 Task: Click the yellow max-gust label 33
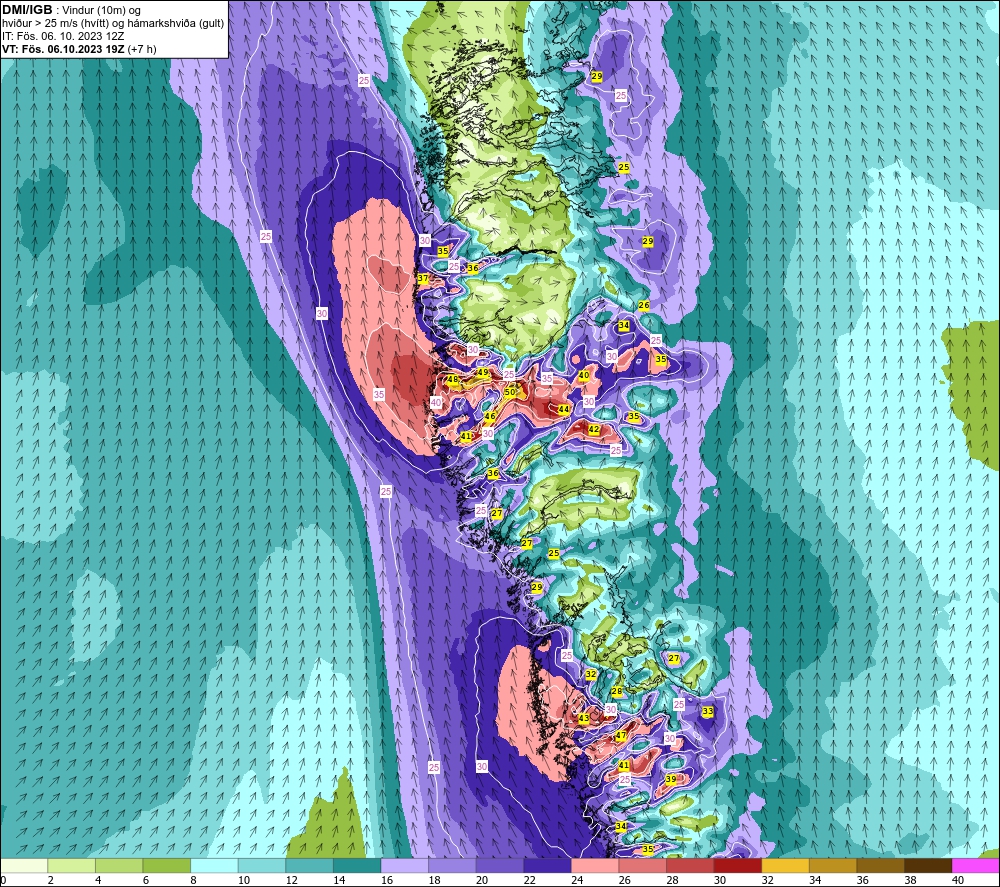click(707, 712)
